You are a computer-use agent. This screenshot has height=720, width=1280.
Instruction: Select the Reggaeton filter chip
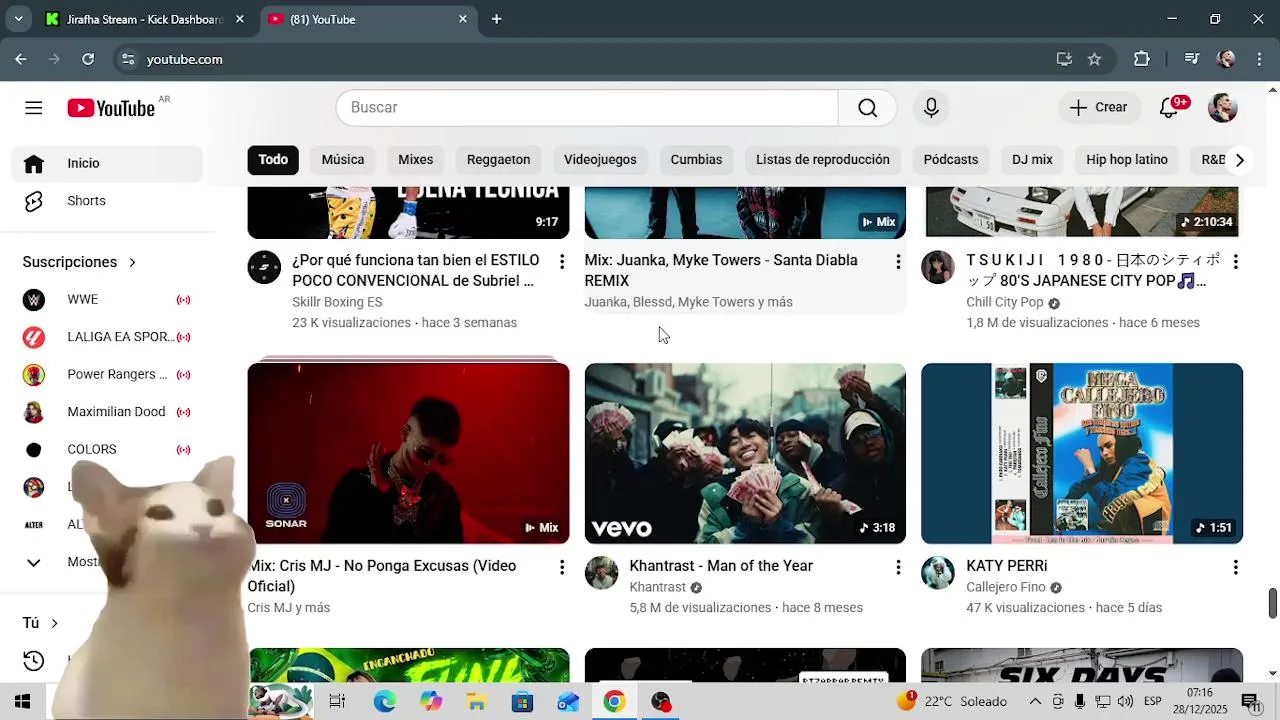[x=498, y=160]
